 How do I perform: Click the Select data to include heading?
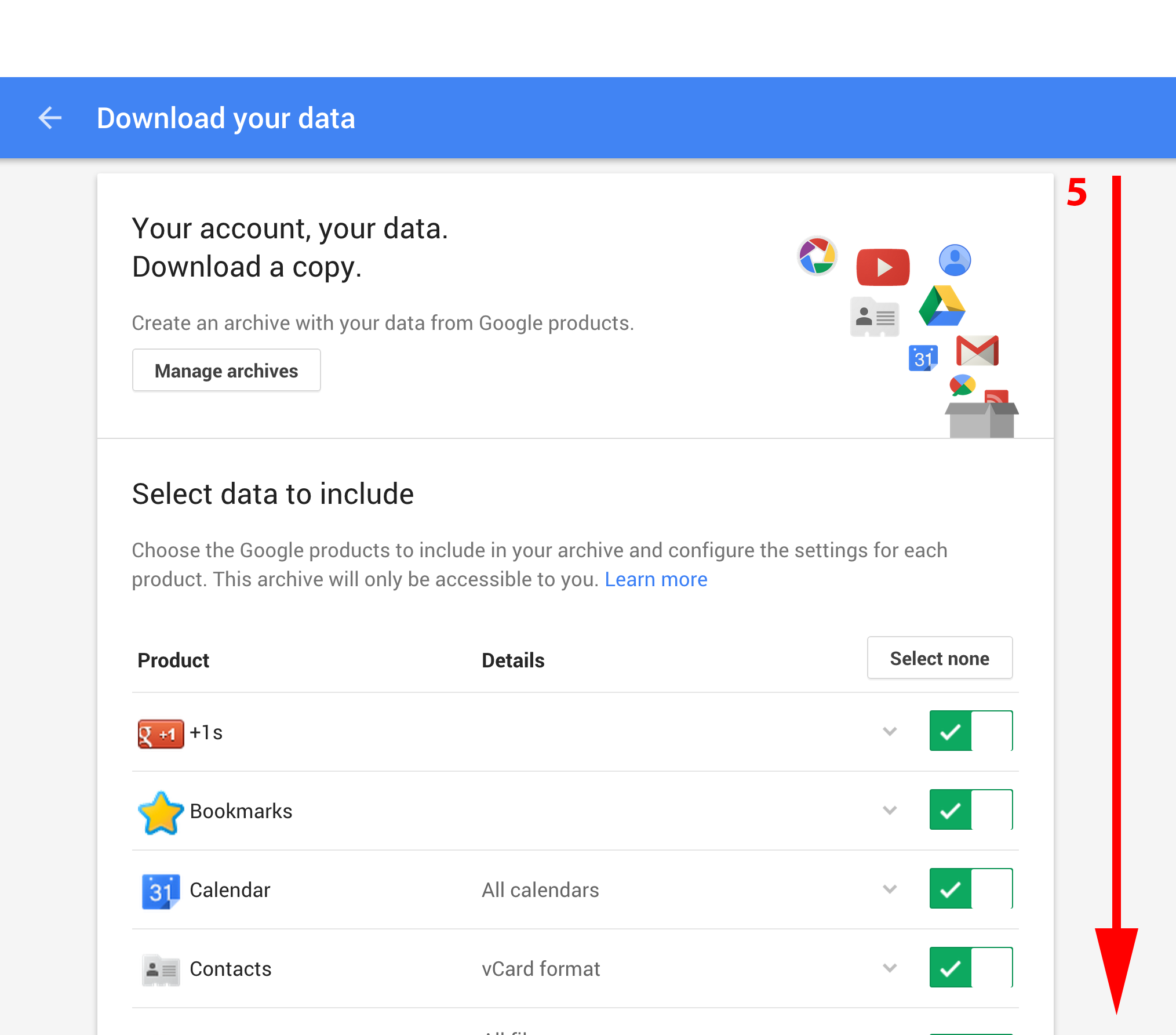click(272, 494)
